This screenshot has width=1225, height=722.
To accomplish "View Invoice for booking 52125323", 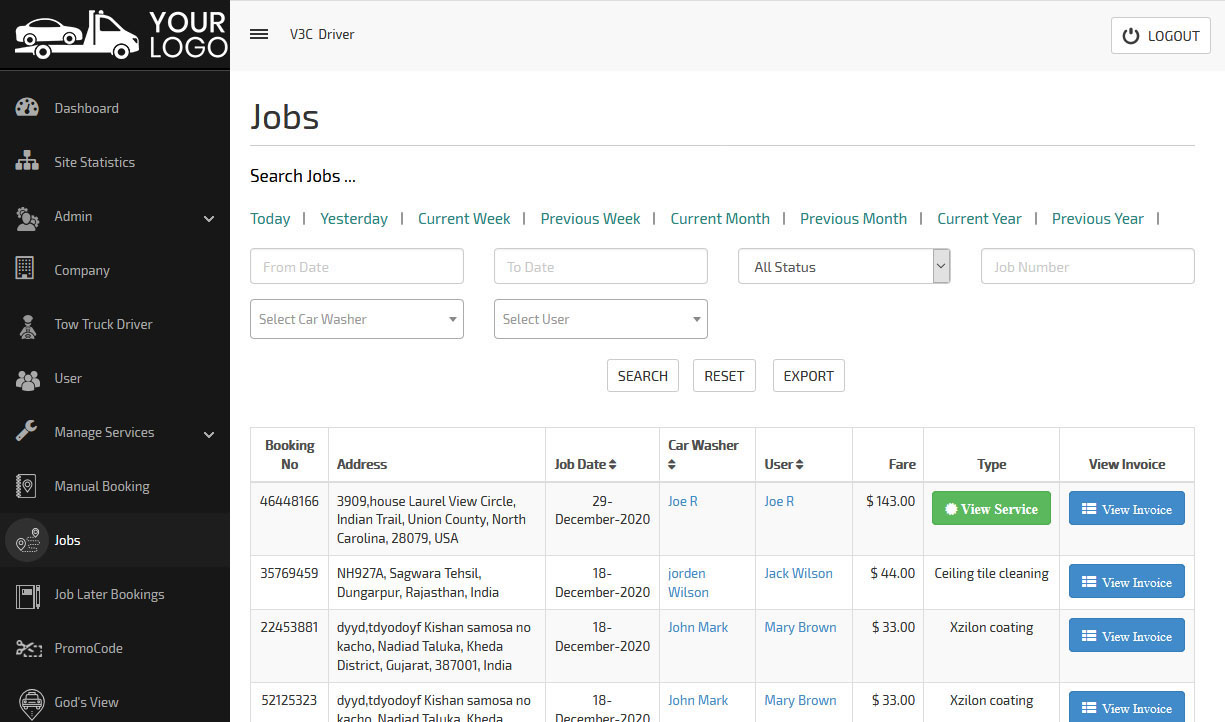I will pyautogui.click(x=1127, y=707).
